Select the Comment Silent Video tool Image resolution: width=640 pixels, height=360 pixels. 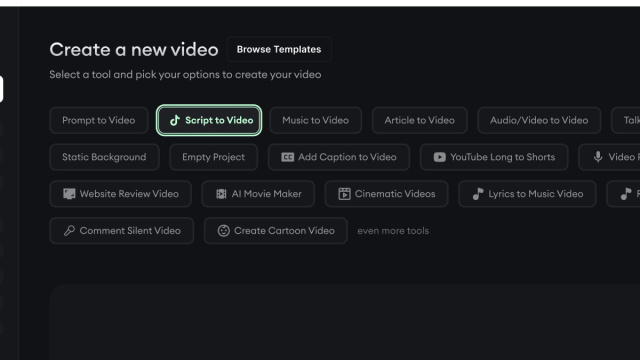pos(122,231)
